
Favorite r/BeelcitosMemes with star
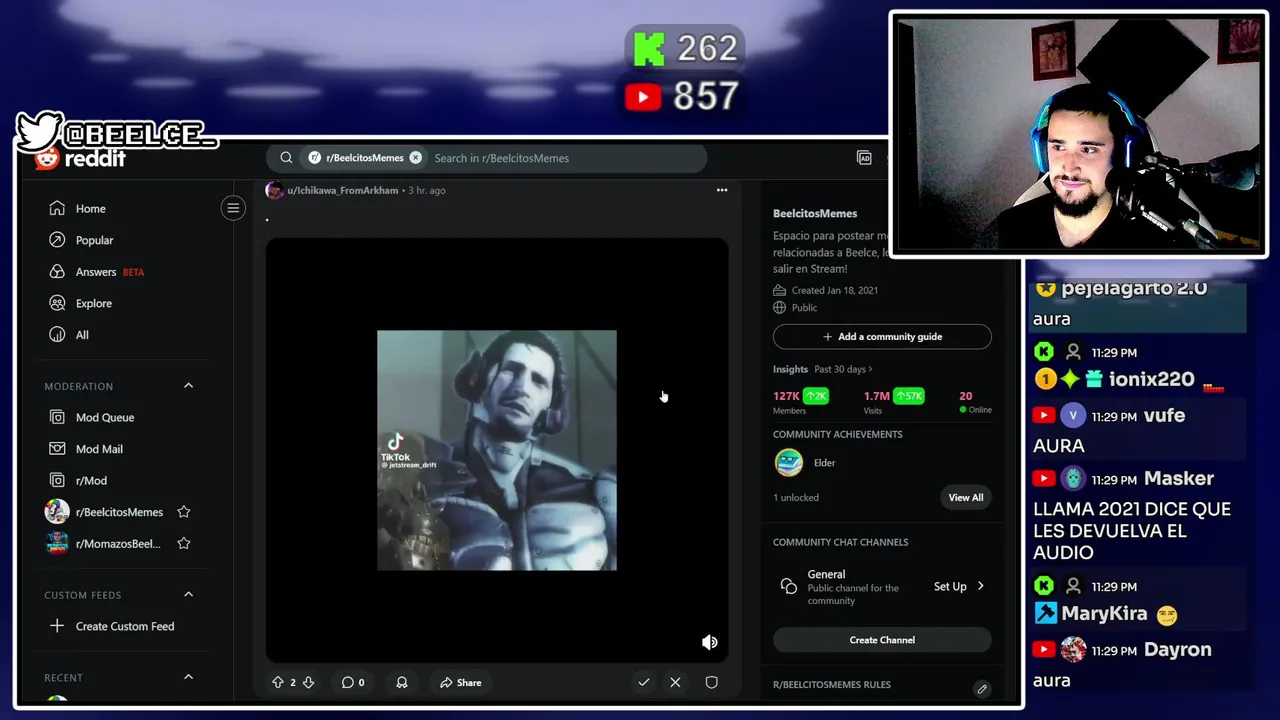(184, 512)
